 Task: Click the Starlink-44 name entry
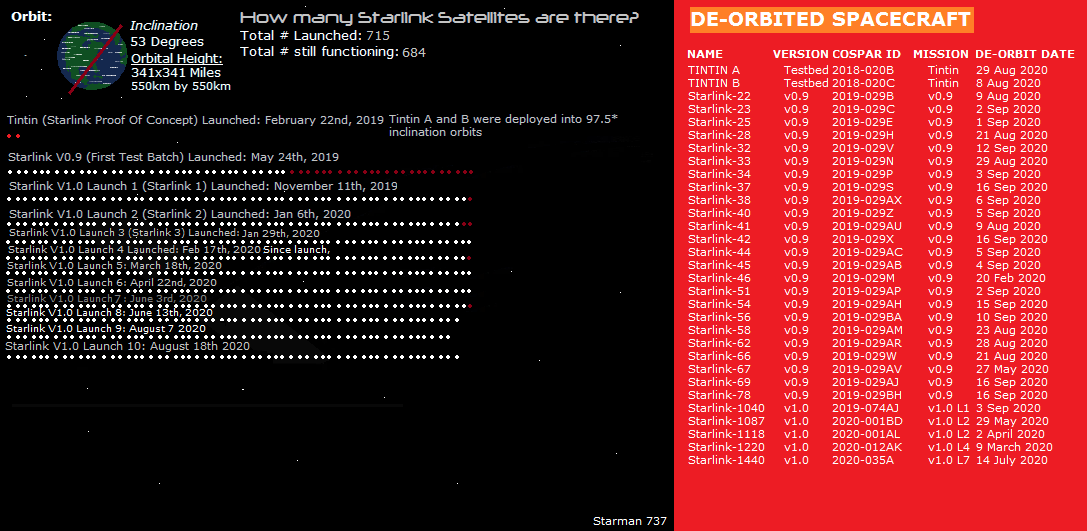coord(719,252)
